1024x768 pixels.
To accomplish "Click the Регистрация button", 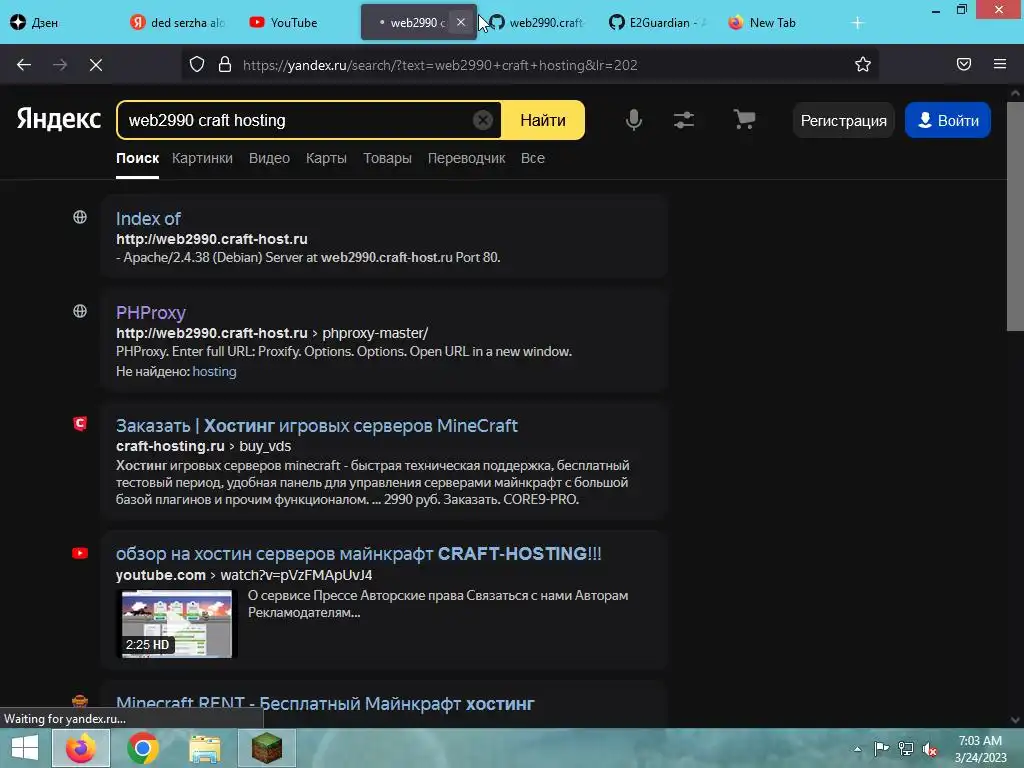I will coord(844,120).
